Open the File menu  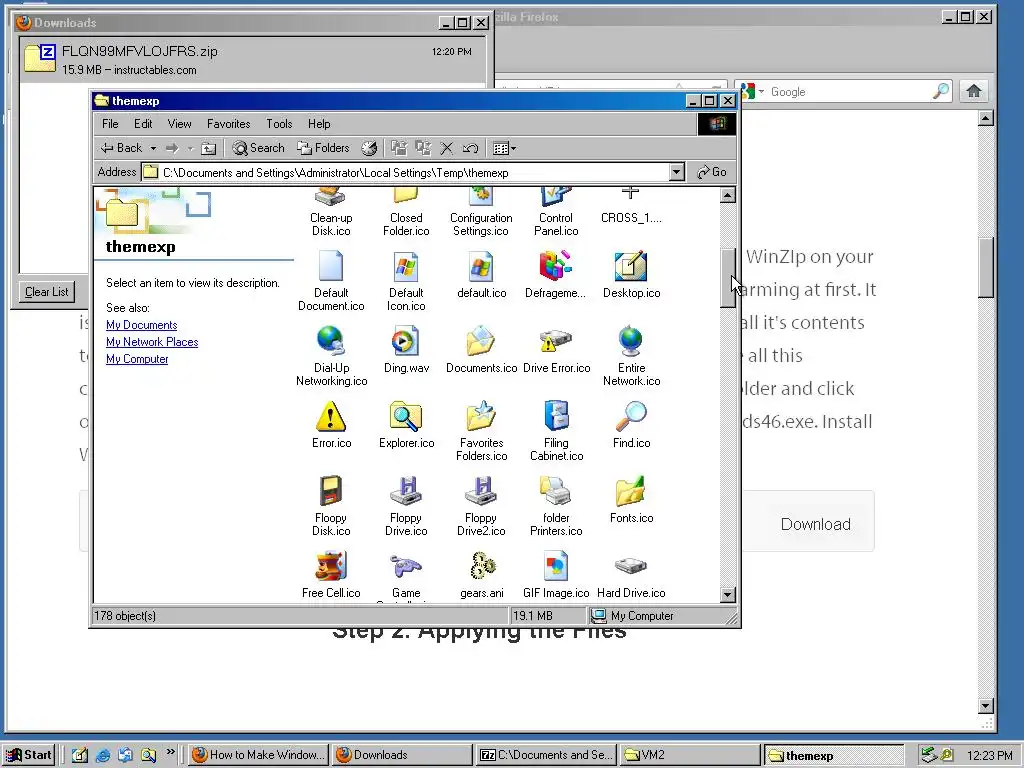click(110, 124)
